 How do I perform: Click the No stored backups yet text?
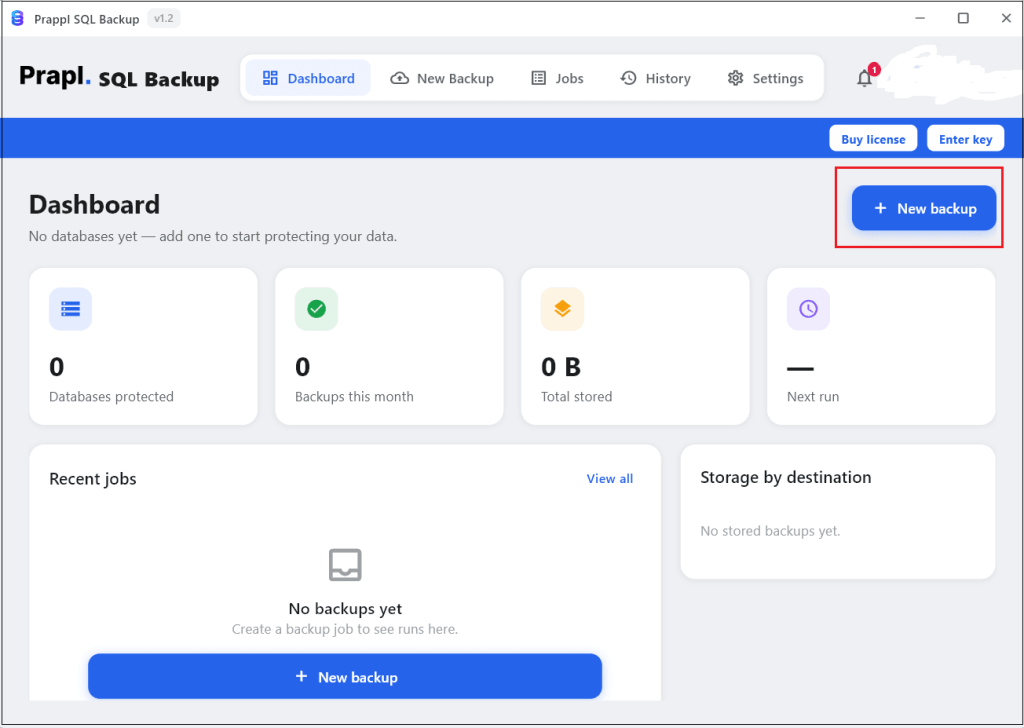[770, 531]
